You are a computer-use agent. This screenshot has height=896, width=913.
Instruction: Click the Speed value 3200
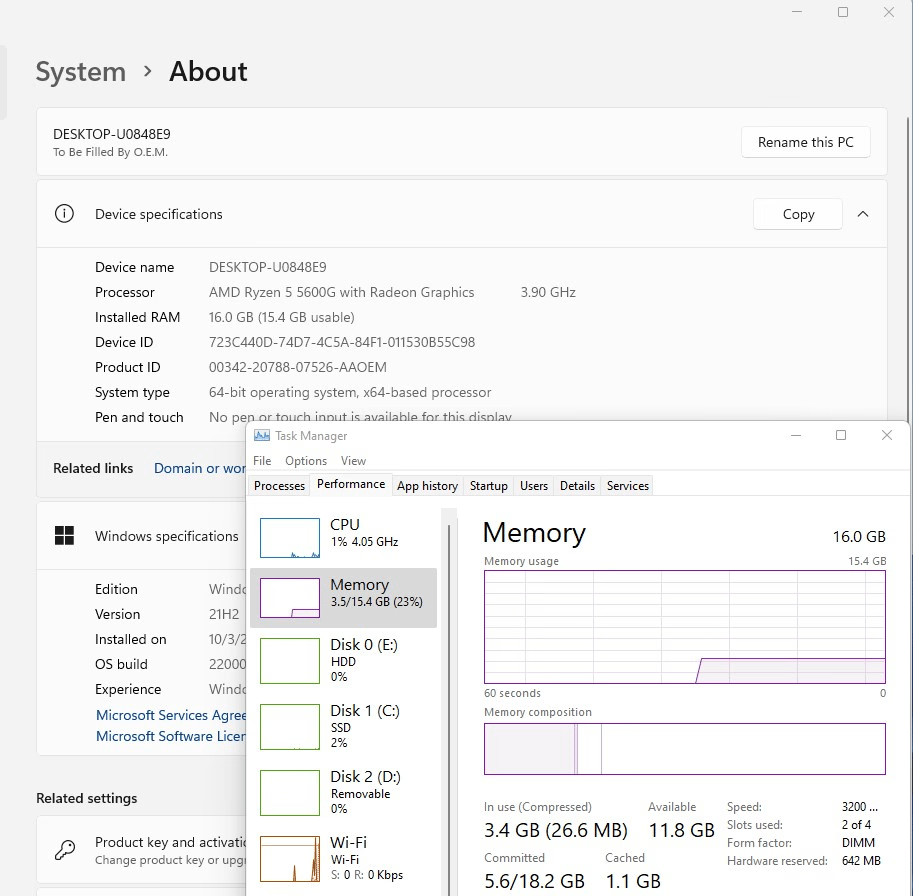[x=859, y=806]
